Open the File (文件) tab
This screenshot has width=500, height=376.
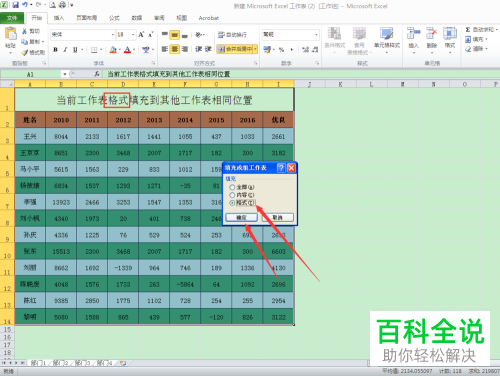(12, 18)
